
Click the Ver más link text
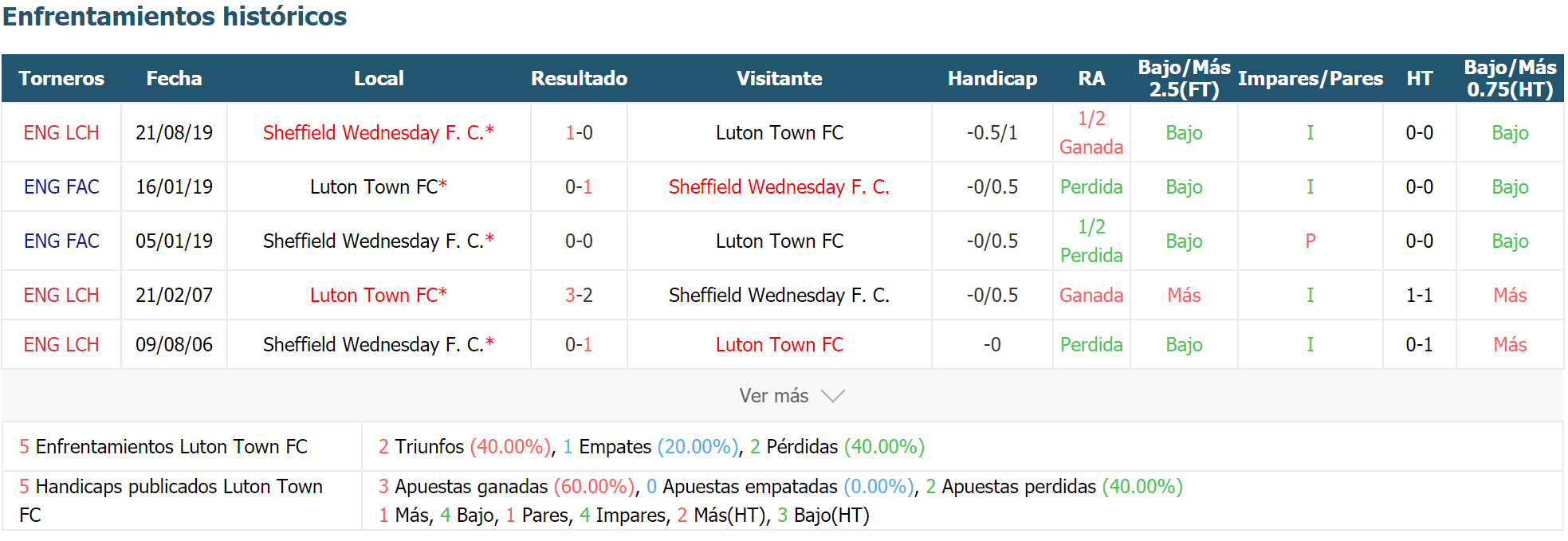(x=773, y=396)
